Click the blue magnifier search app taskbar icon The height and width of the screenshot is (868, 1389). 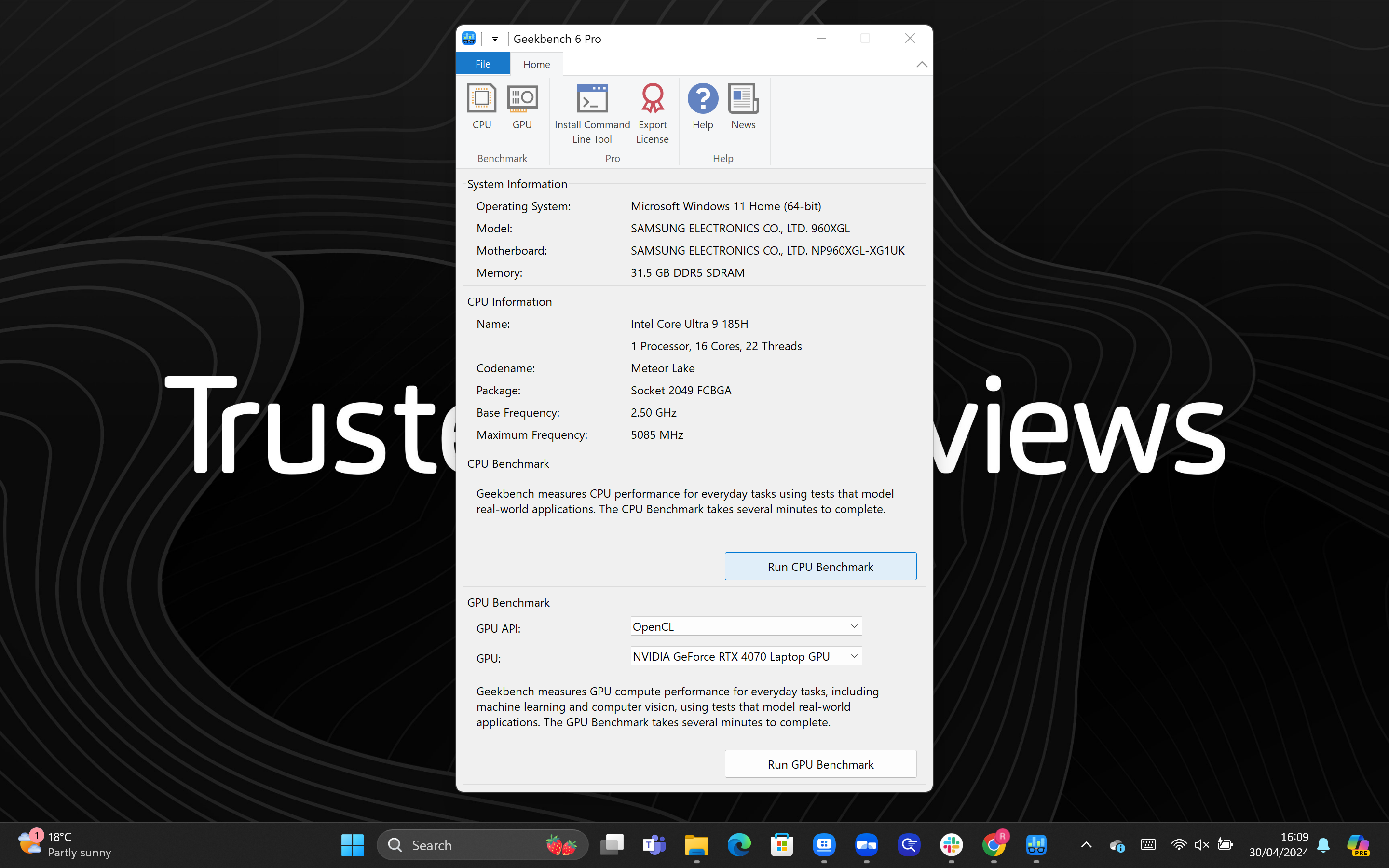click(909, 845)
